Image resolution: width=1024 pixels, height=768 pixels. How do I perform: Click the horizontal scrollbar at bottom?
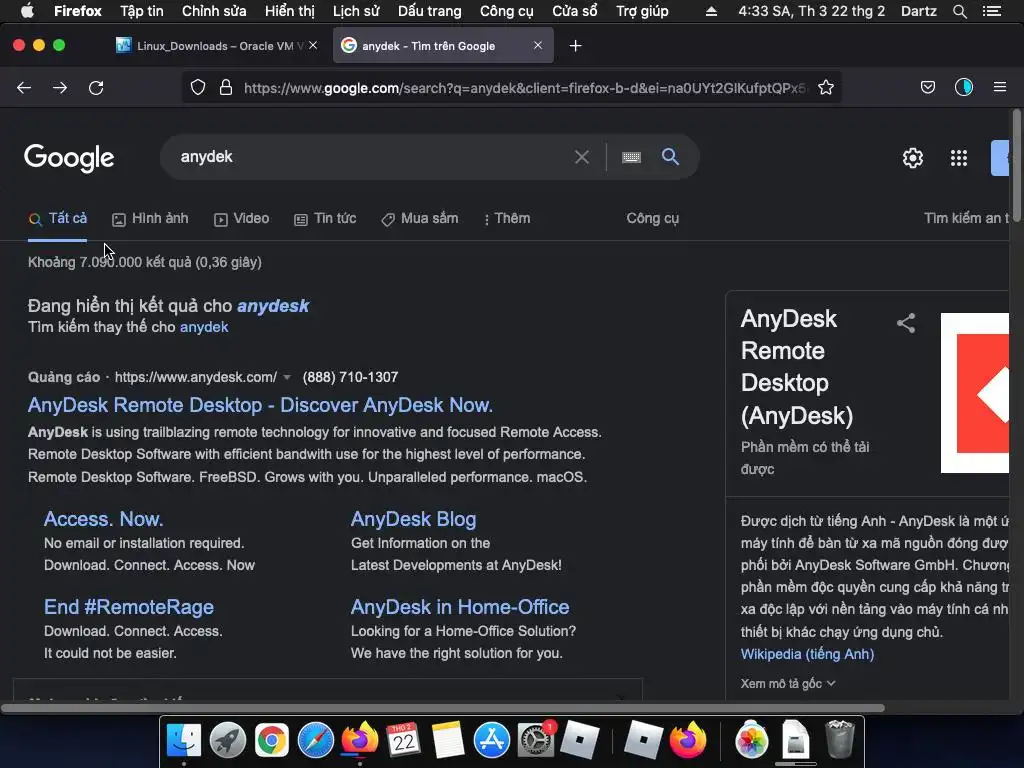pyautogui.click(x=443, y=708)
